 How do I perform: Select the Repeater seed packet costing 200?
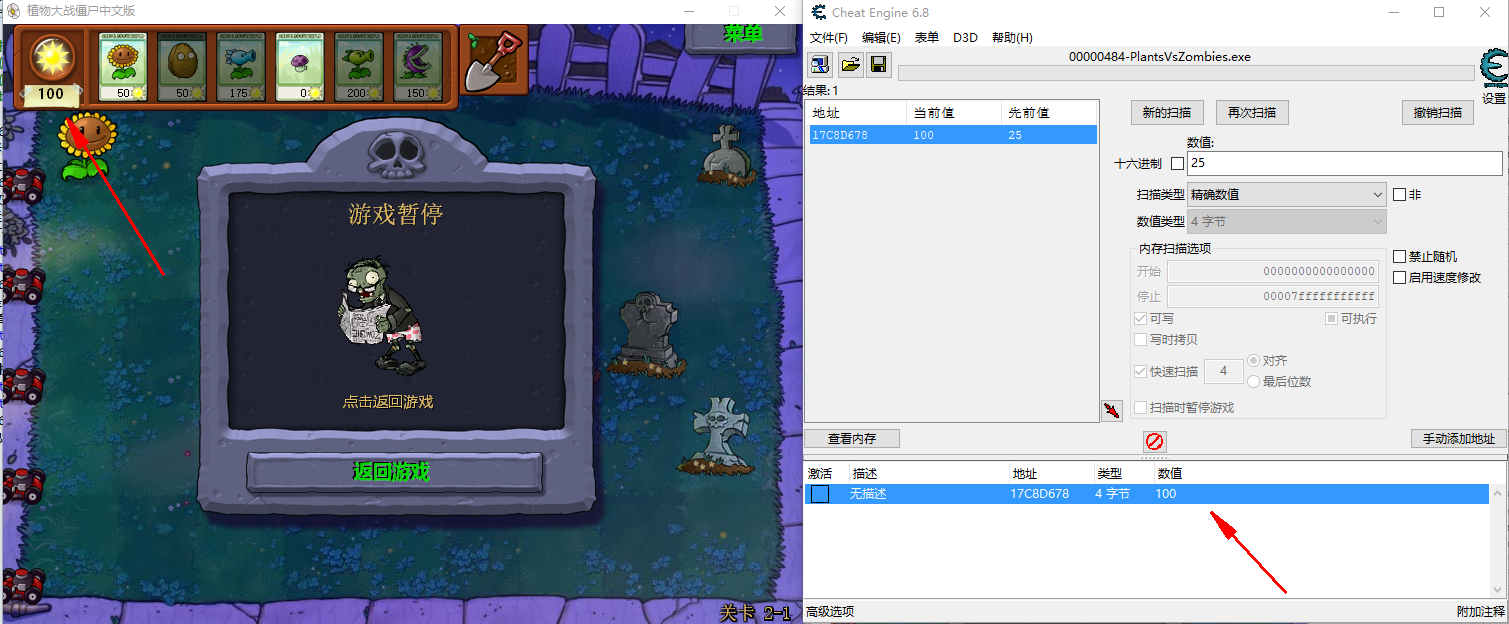(359, 67)
